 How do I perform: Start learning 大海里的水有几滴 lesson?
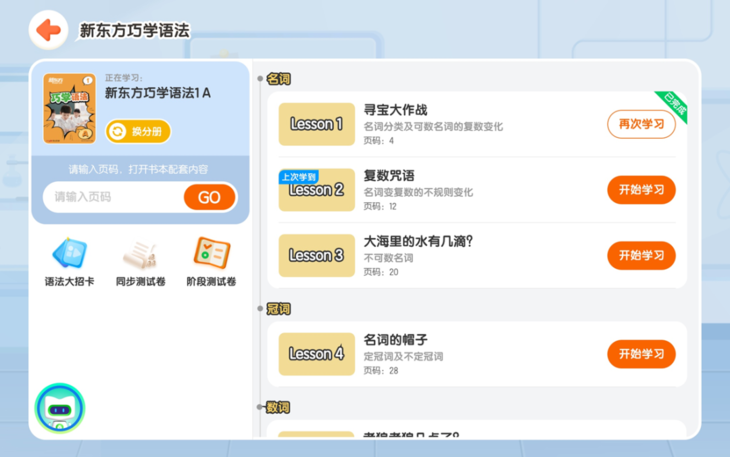641,255
